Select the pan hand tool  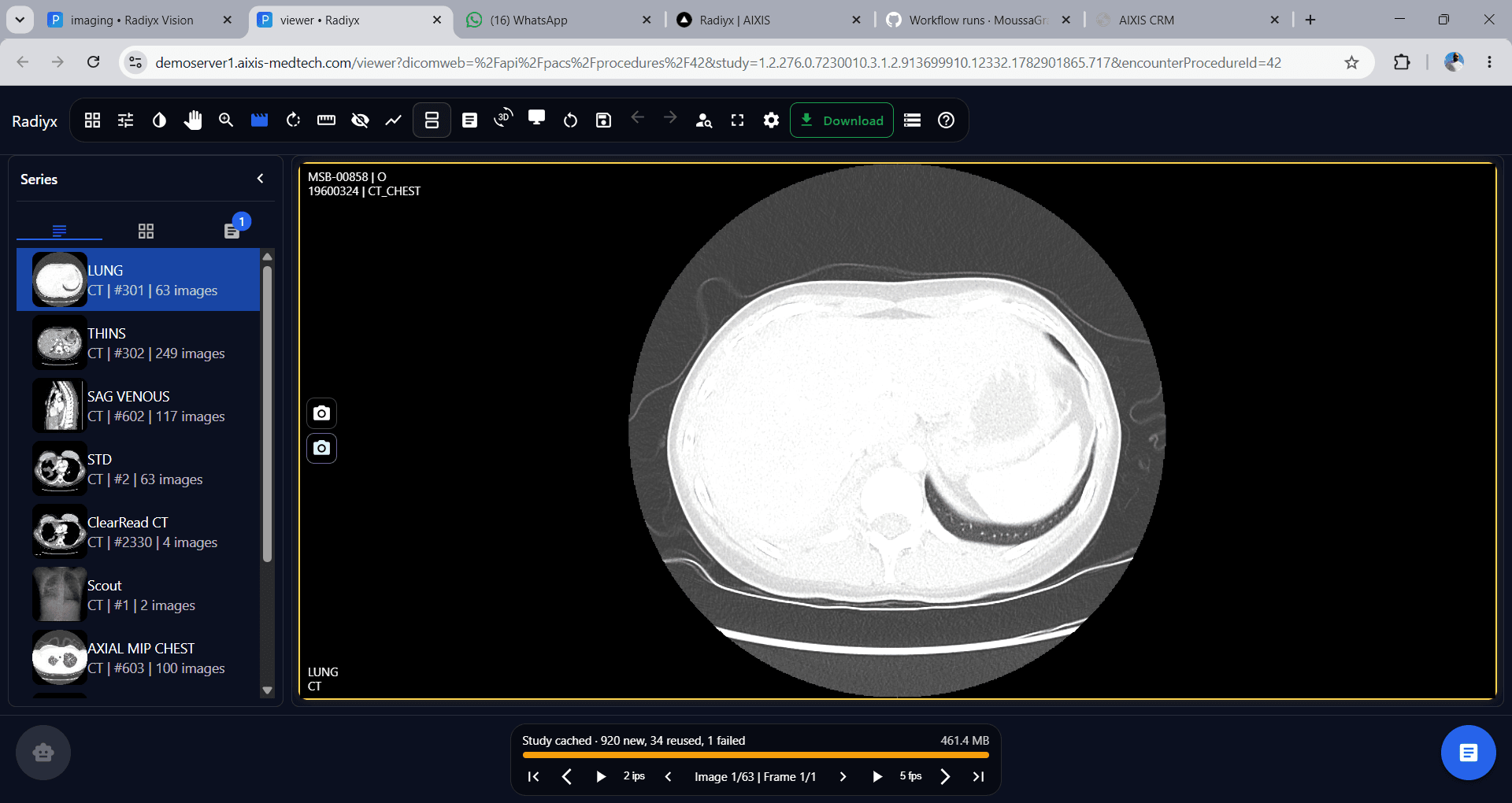(x=193, y=120)
